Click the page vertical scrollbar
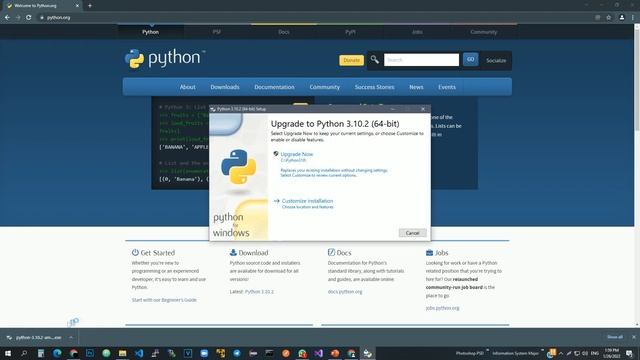The image size is (640, 360). coord(637,176)
